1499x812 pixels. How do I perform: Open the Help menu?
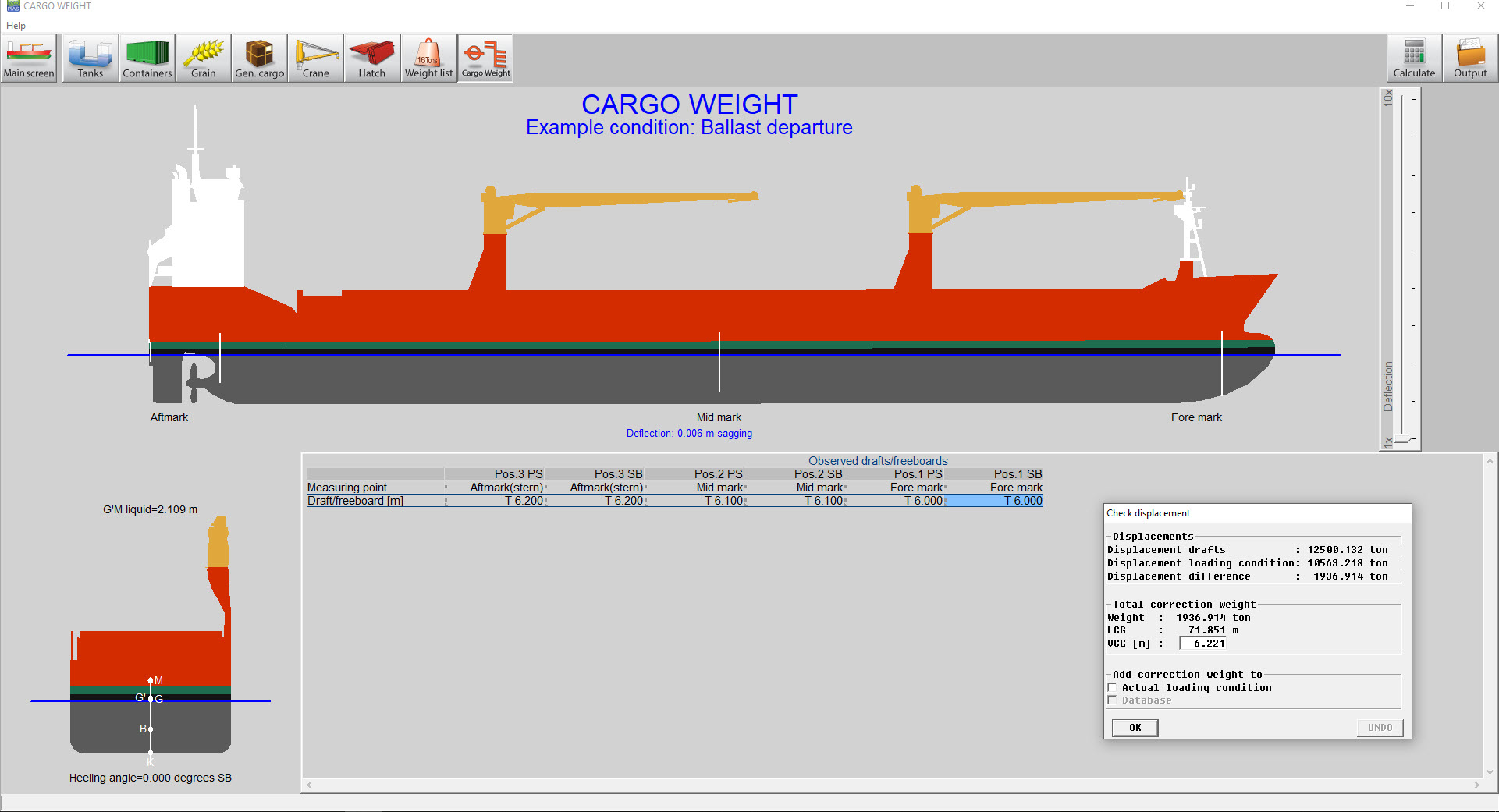(x=16, y=26)
